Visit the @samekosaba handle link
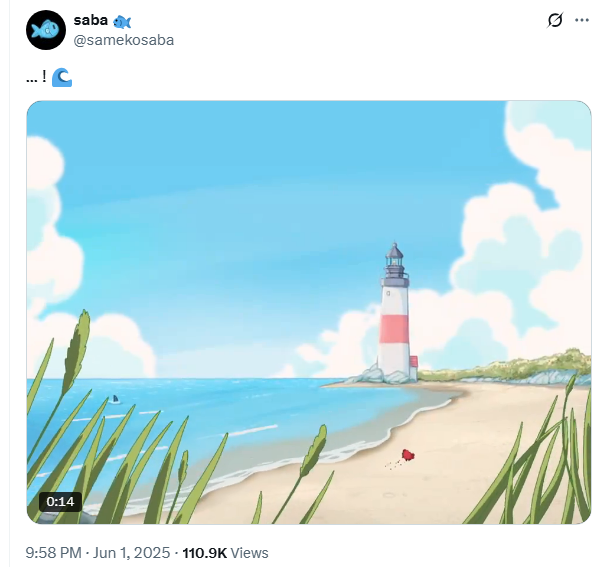 click(123, 40)
